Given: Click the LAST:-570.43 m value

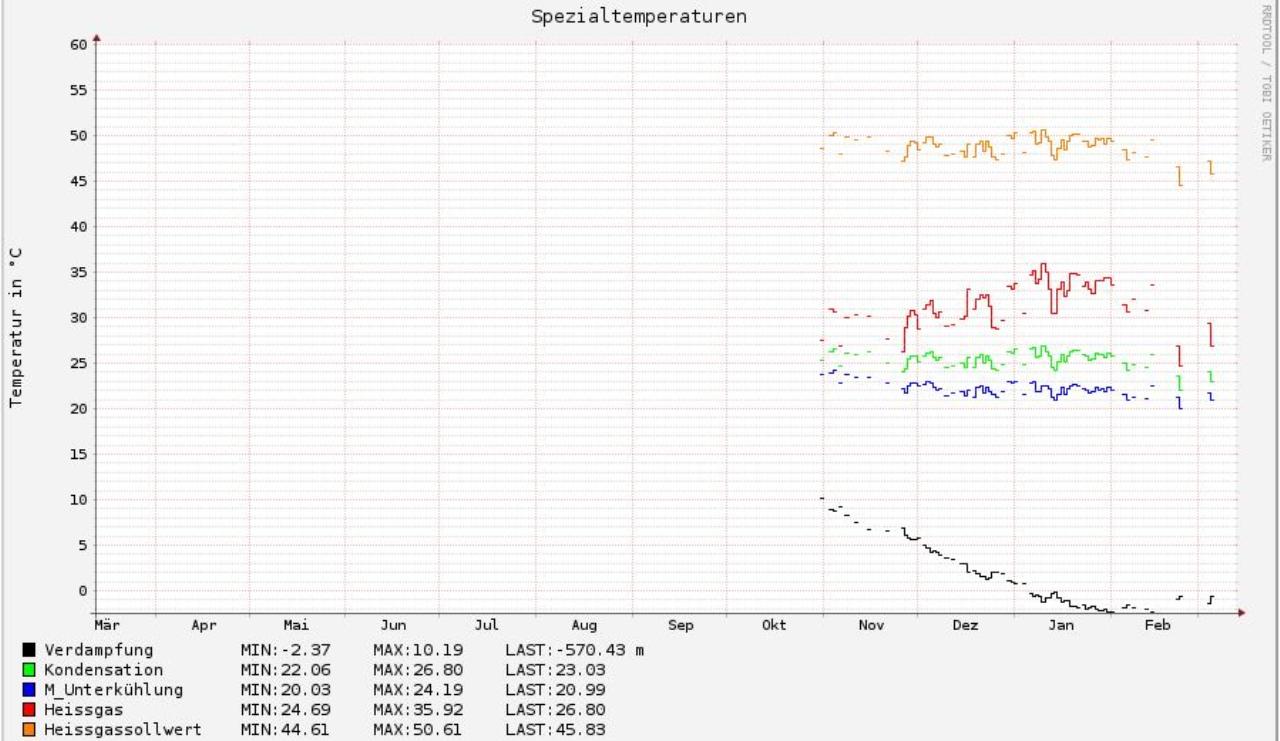Looking at the screenshot, I should (574, 650).
